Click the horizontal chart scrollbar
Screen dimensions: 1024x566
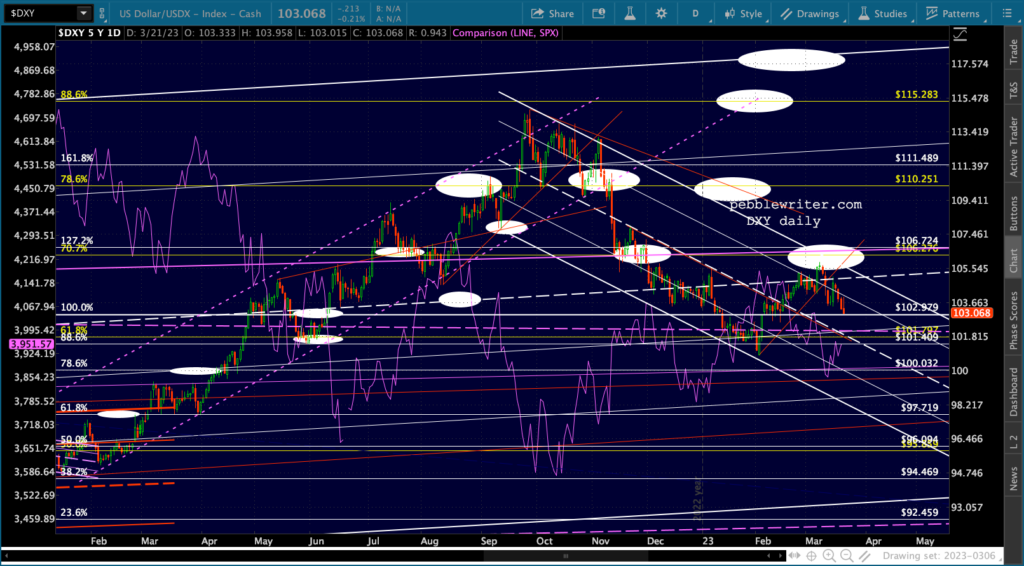click(568, 556)
